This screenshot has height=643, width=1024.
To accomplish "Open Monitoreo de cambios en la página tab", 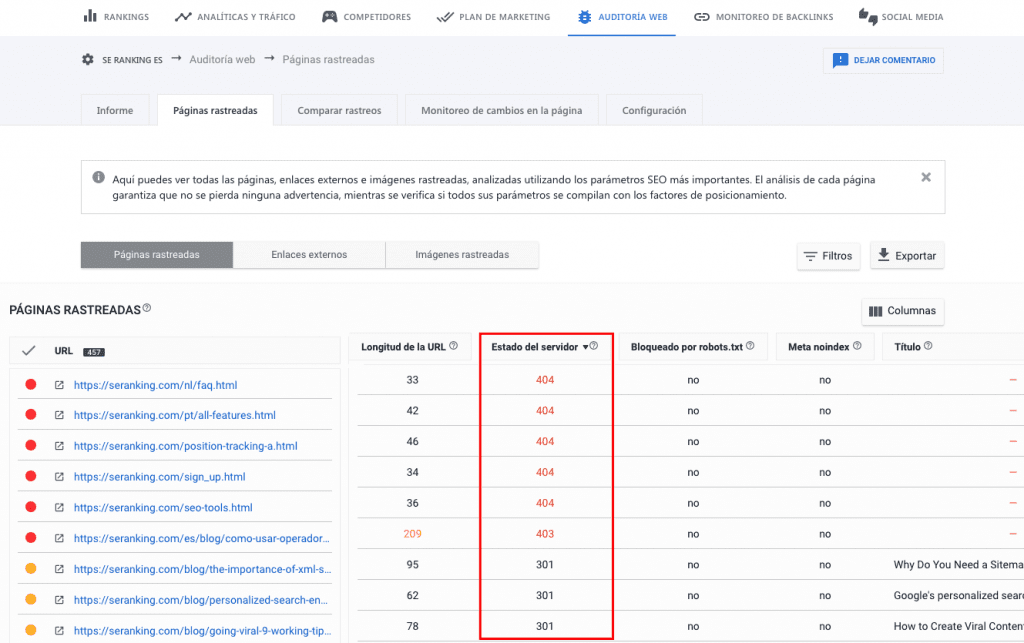I will [501, 110].
